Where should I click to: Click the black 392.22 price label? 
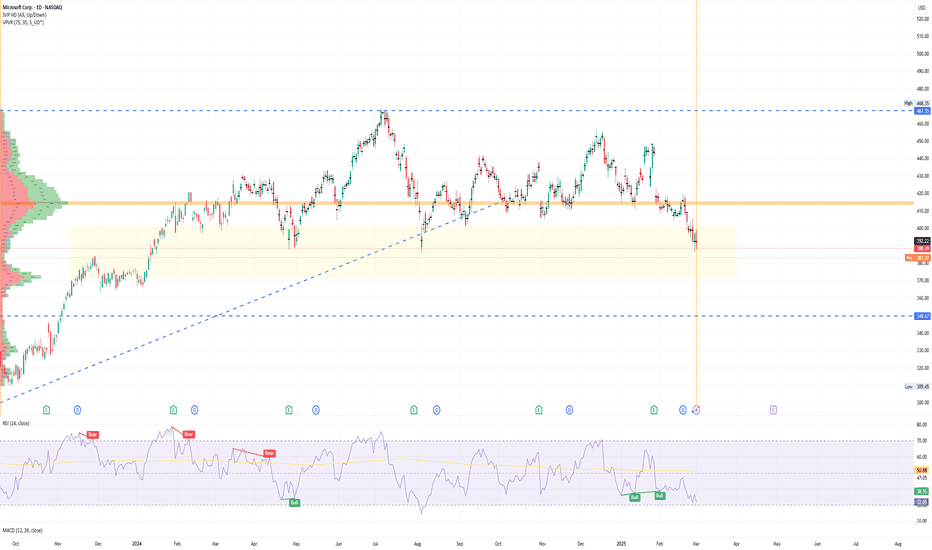(x=922, y=241)
